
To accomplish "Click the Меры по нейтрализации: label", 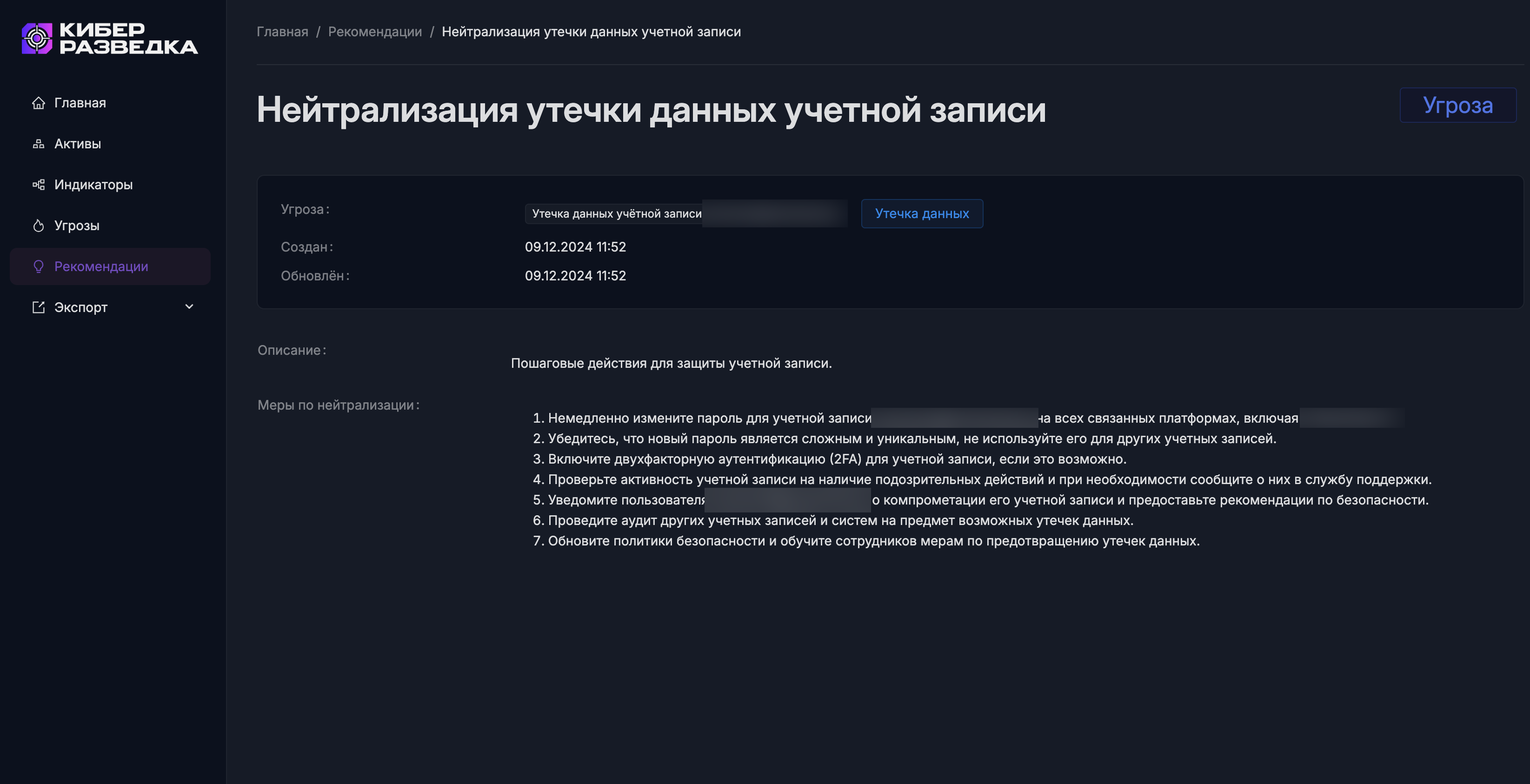I will pyautogui.click(x=339, y=405).
